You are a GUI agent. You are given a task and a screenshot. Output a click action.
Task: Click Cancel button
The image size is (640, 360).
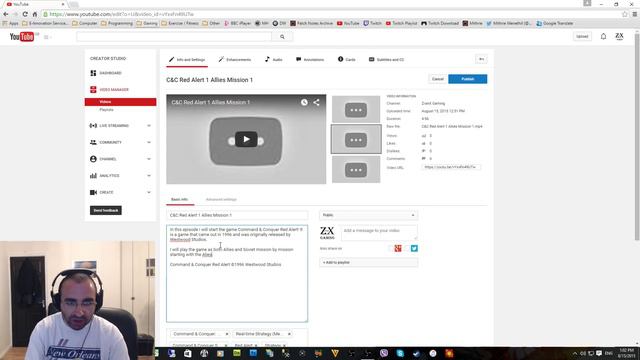[438, 79]
